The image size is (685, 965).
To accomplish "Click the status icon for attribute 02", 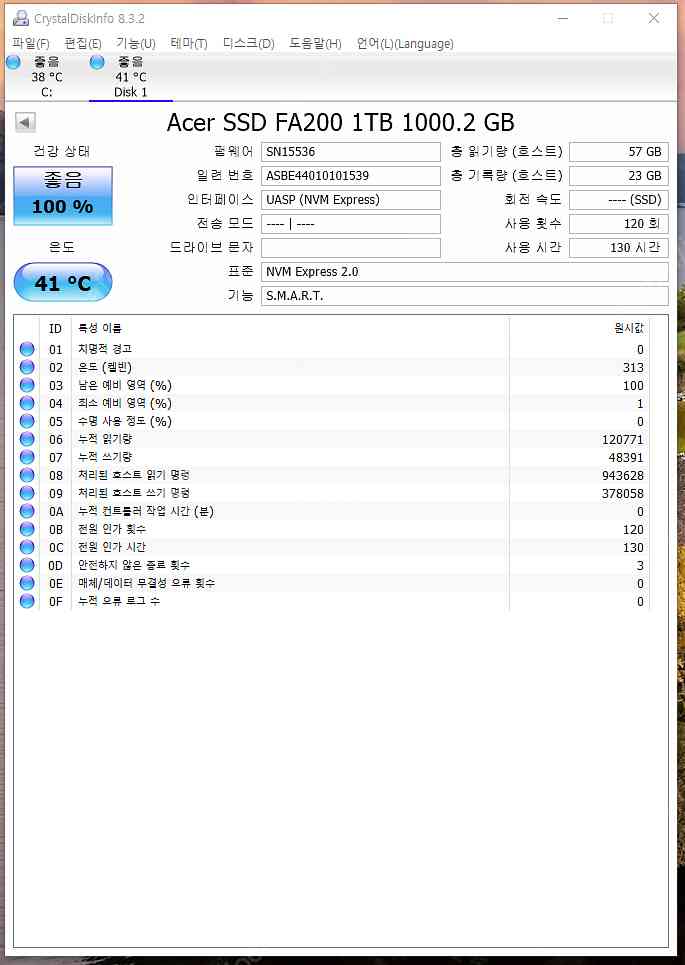I will coord(27,367).
